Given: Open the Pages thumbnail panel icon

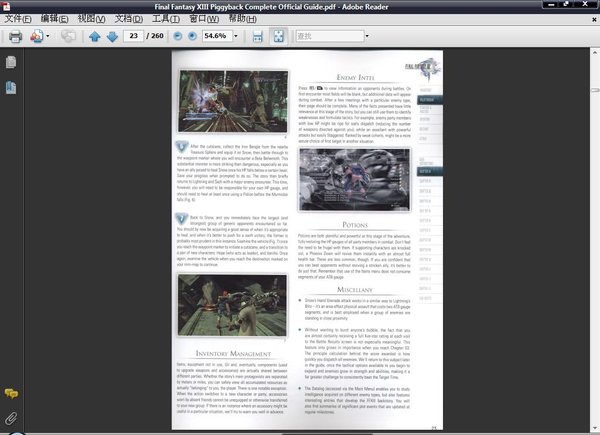Looking at the screenshot, I should point(11,62).
